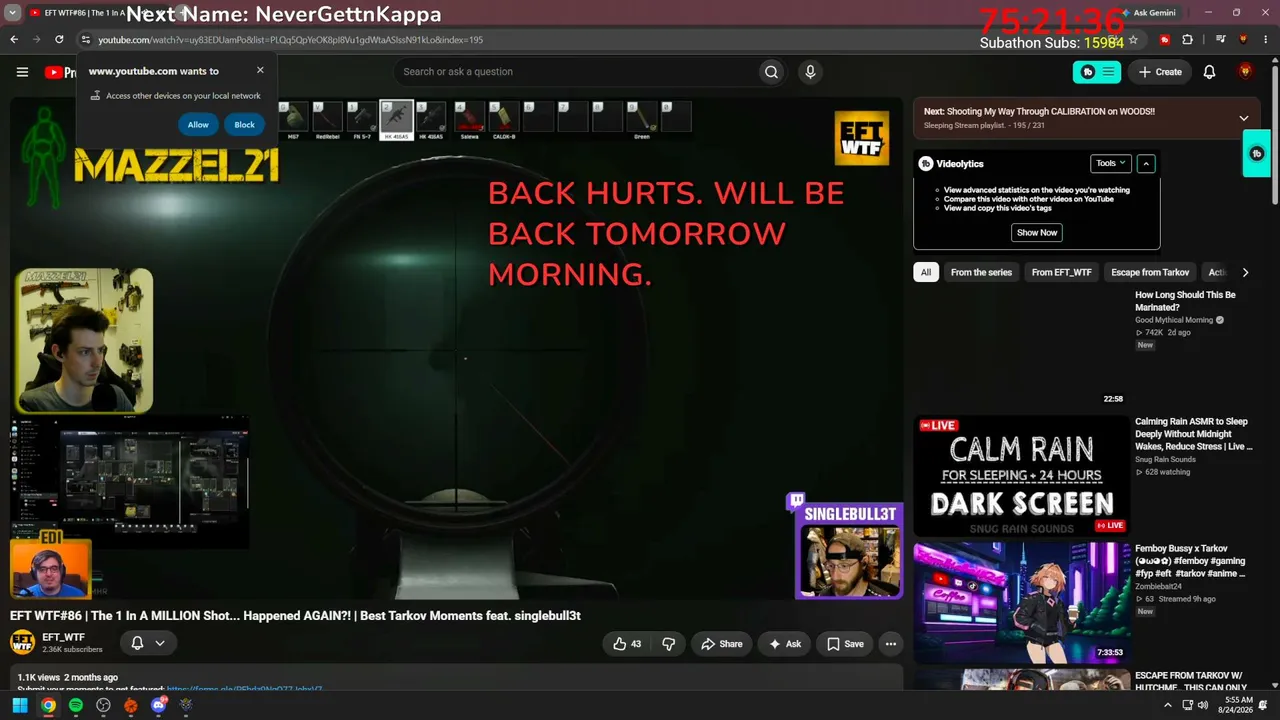This screenshot has height=720, width=1280.
Task: Click the Ask button under the video
Action: click(784, 644)
